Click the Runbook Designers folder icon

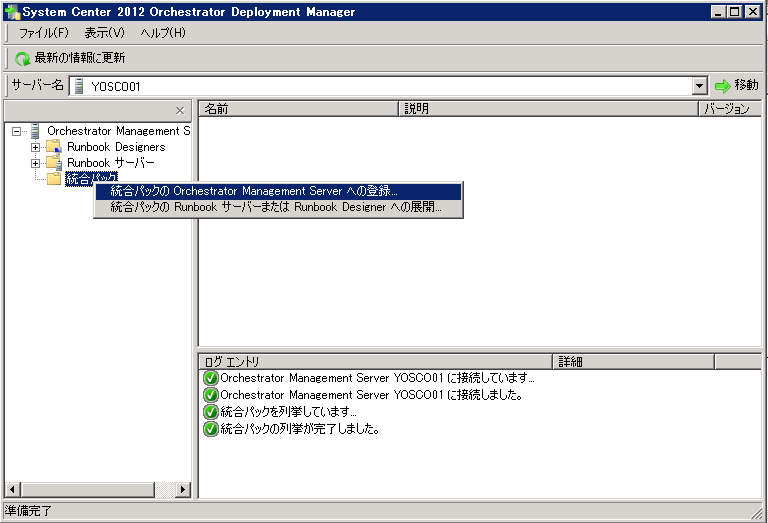click(54, 146)
